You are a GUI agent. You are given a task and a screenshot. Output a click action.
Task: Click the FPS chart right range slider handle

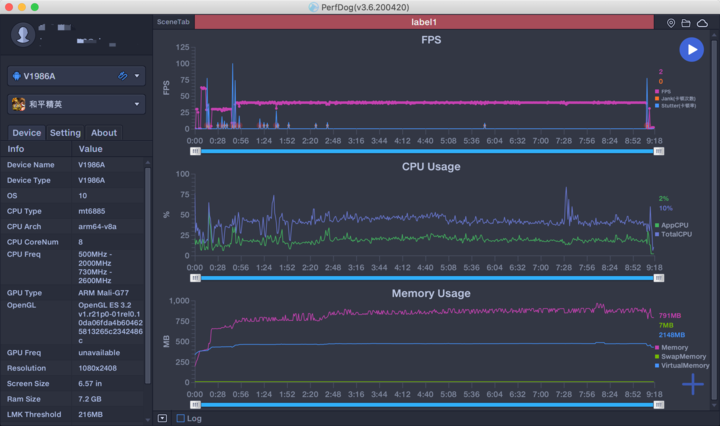click(x=660, y=151)
